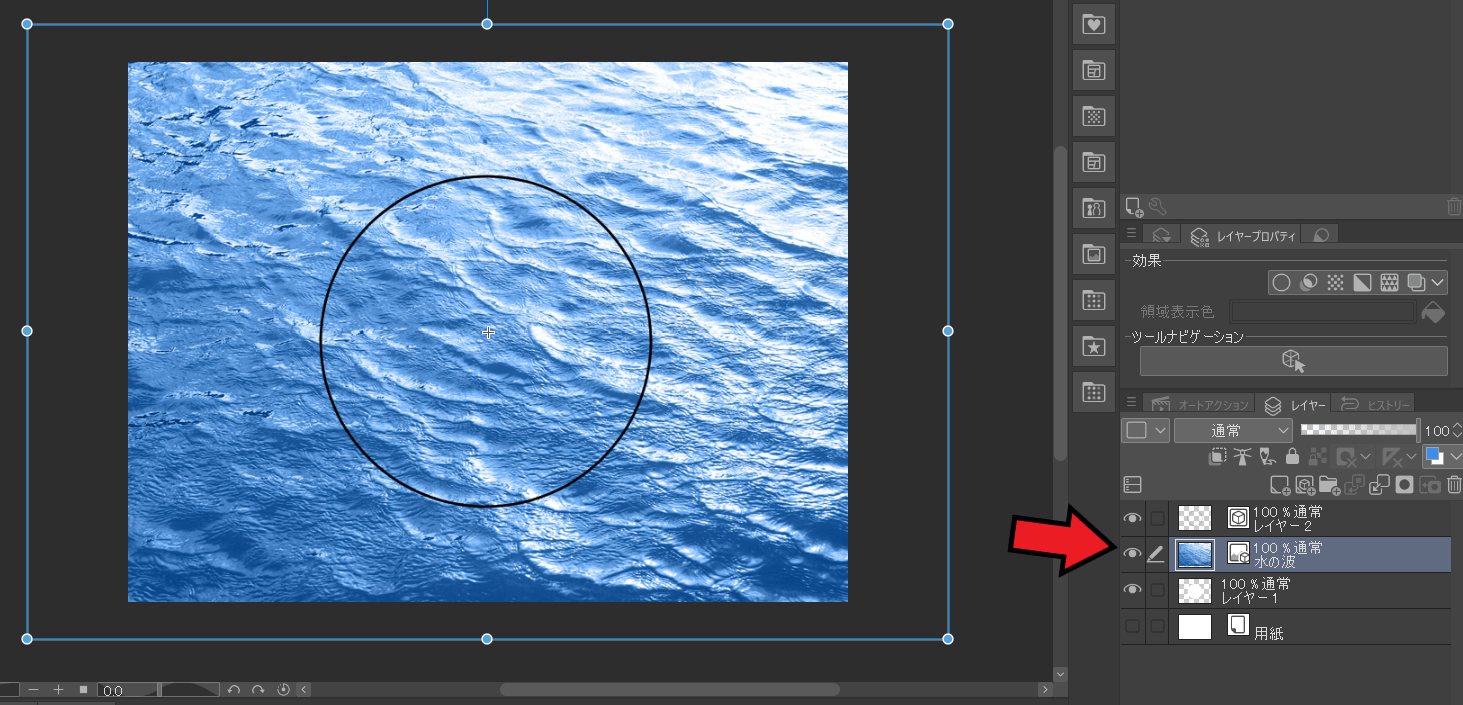Image resolution: width=1463 pixels, height=705 pixels.
Task: Click the ツールナビゲーション object tool button
Action: [1293, 361]
